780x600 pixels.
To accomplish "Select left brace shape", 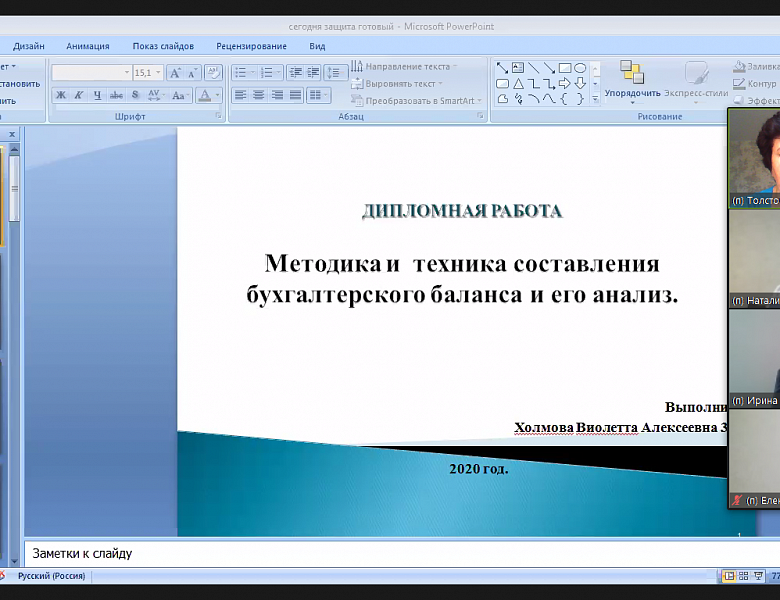I will click(x=565, y=99).
